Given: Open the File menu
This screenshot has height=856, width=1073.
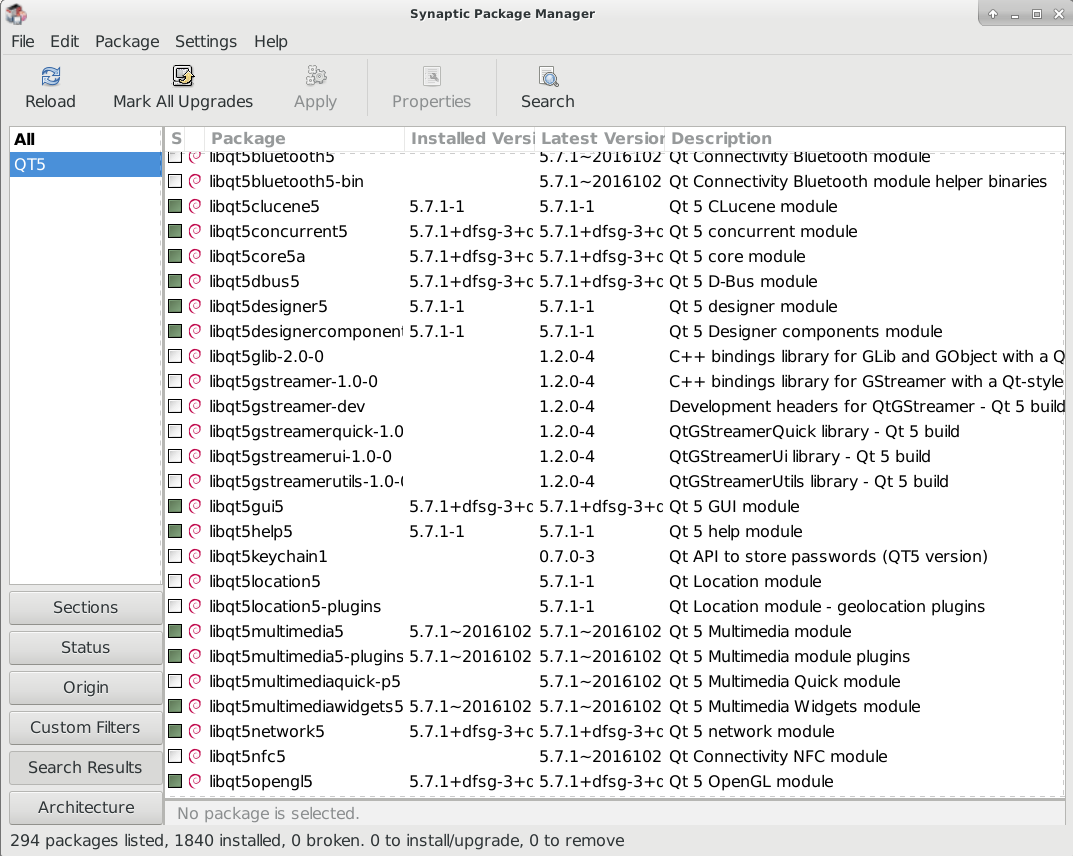Looking at the screenshot, I should coord(23,41).
